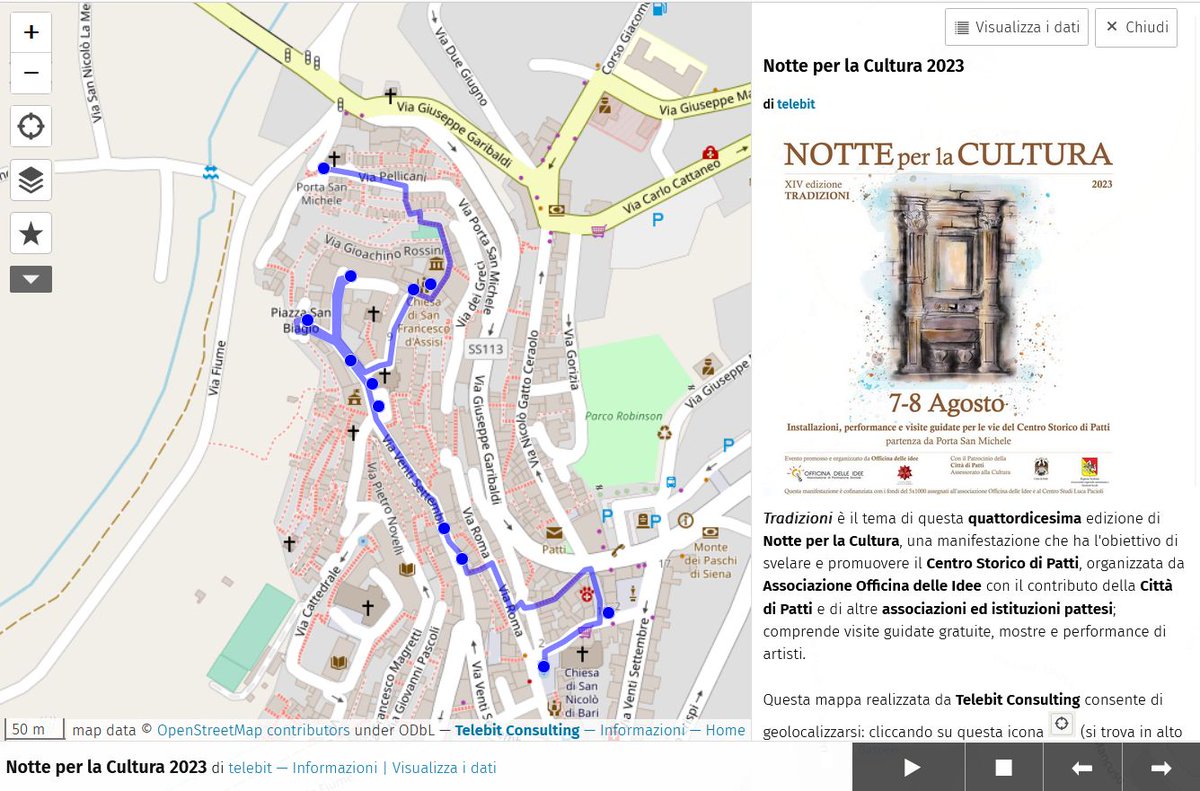Click the recycling icon near Parco Robinson
This screenshot has width=1200, height=791.
pos(665,433)
